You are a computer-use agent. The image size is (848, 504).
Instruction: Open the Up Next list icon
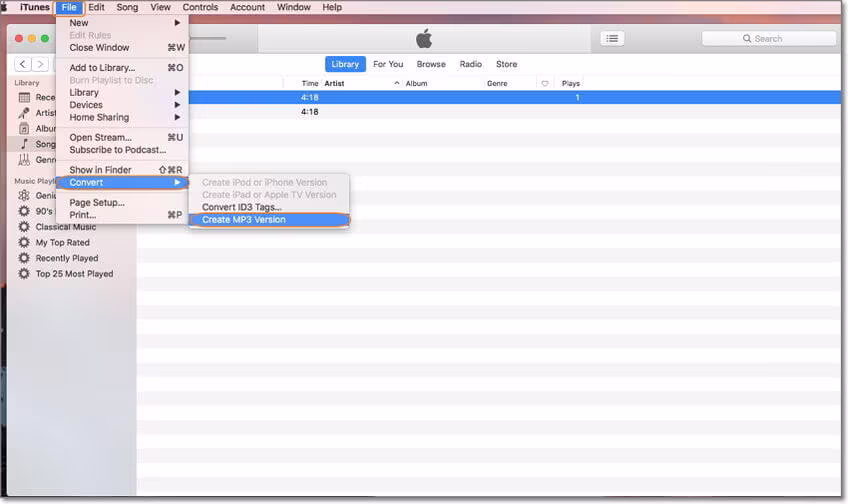(612, 38)
